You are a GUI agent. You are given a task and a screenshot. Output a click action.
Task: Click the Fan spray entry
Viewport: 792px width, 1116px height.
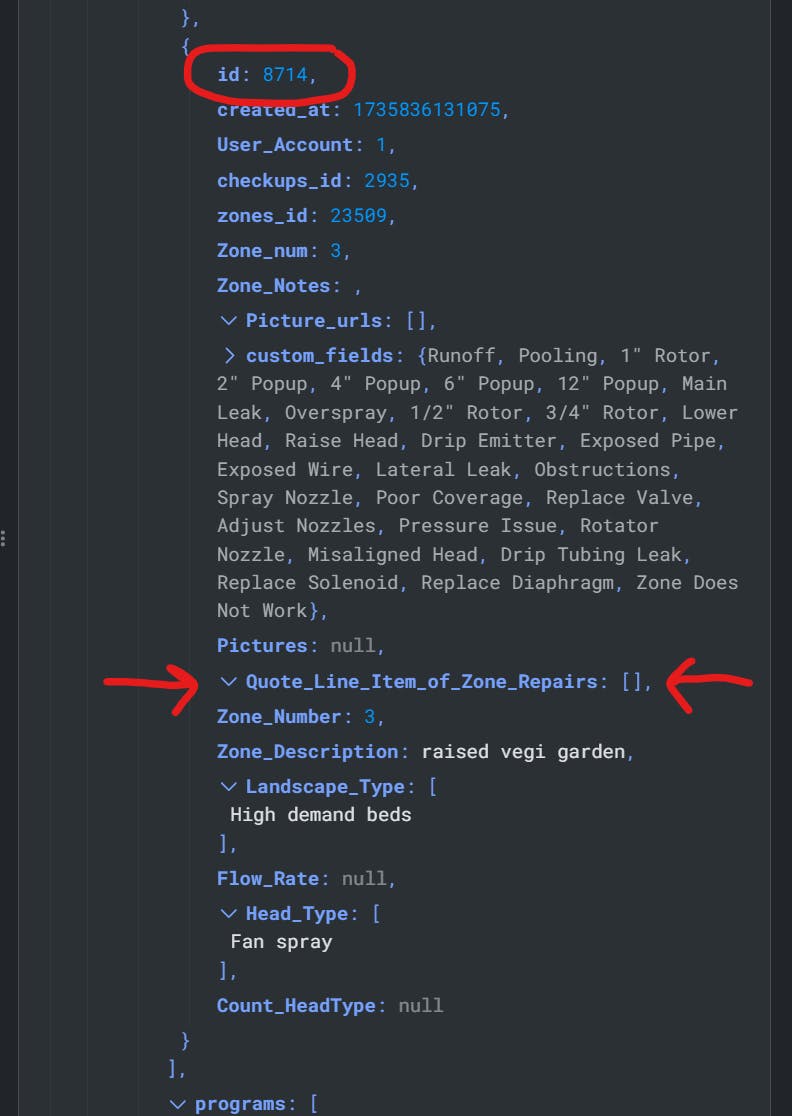(281, 942)
